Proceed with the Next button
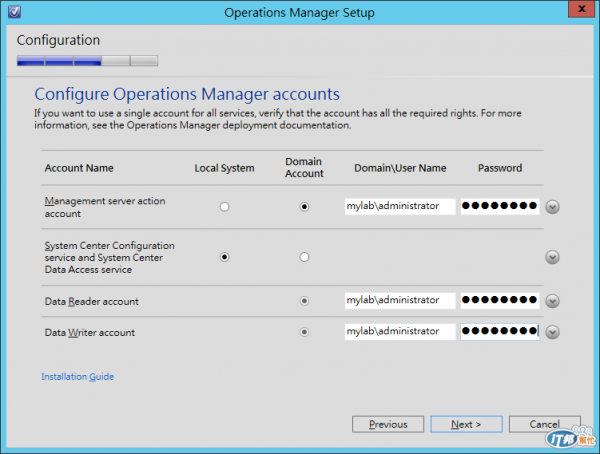The width and height of the screenshot is (600, 454). tap(466, 424)
